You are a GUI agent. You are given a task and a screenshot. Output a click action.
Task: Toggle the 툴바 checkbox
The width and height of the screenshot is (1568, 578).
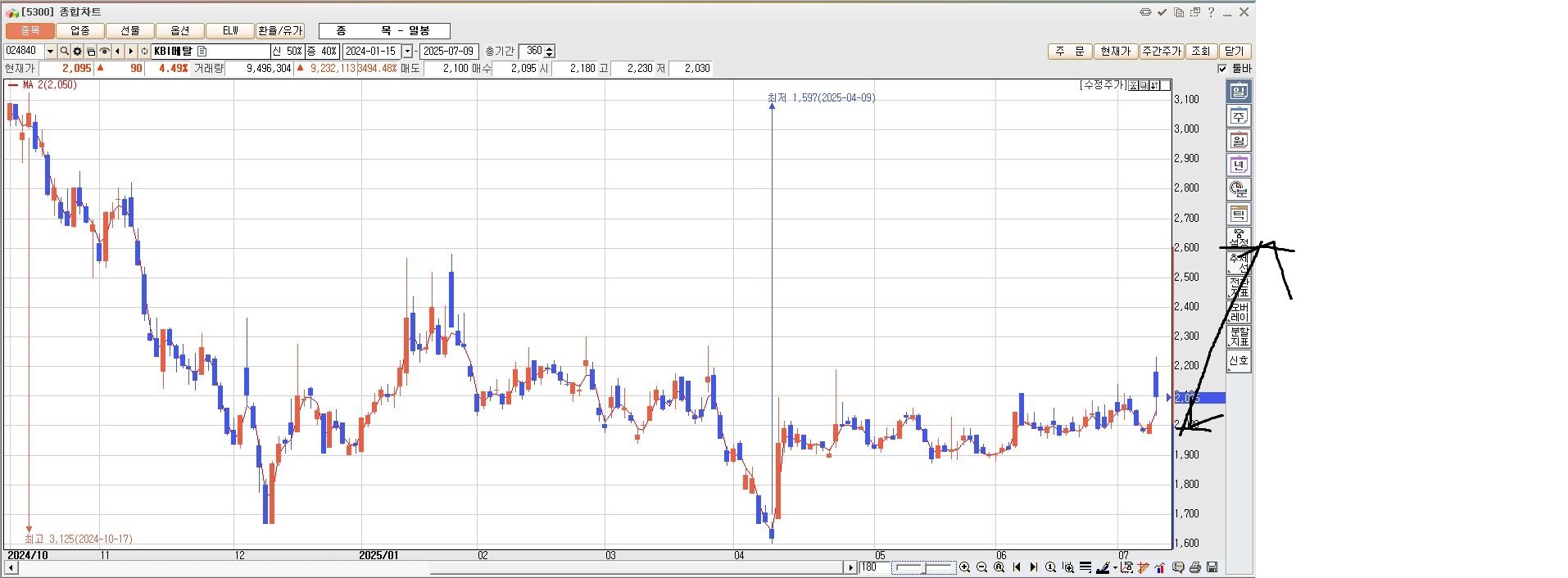1222,69
